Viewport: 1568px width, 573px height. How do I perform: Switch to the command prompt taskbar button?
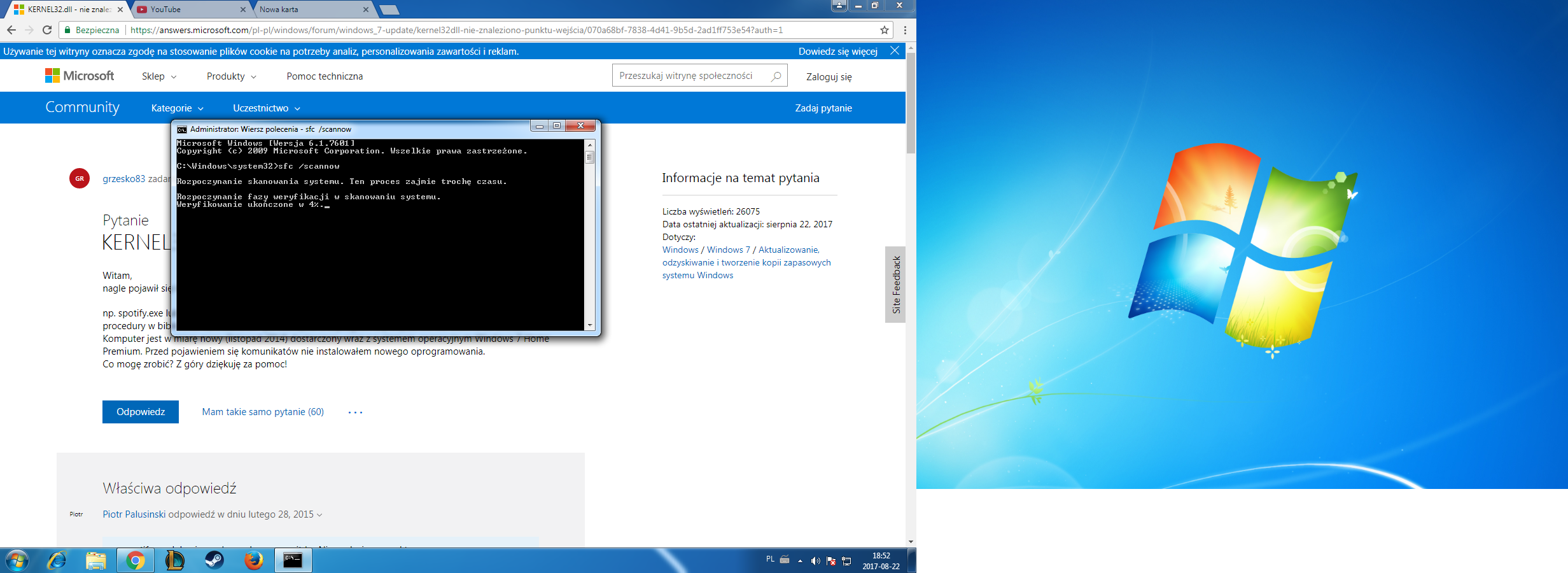pos(293,561)
